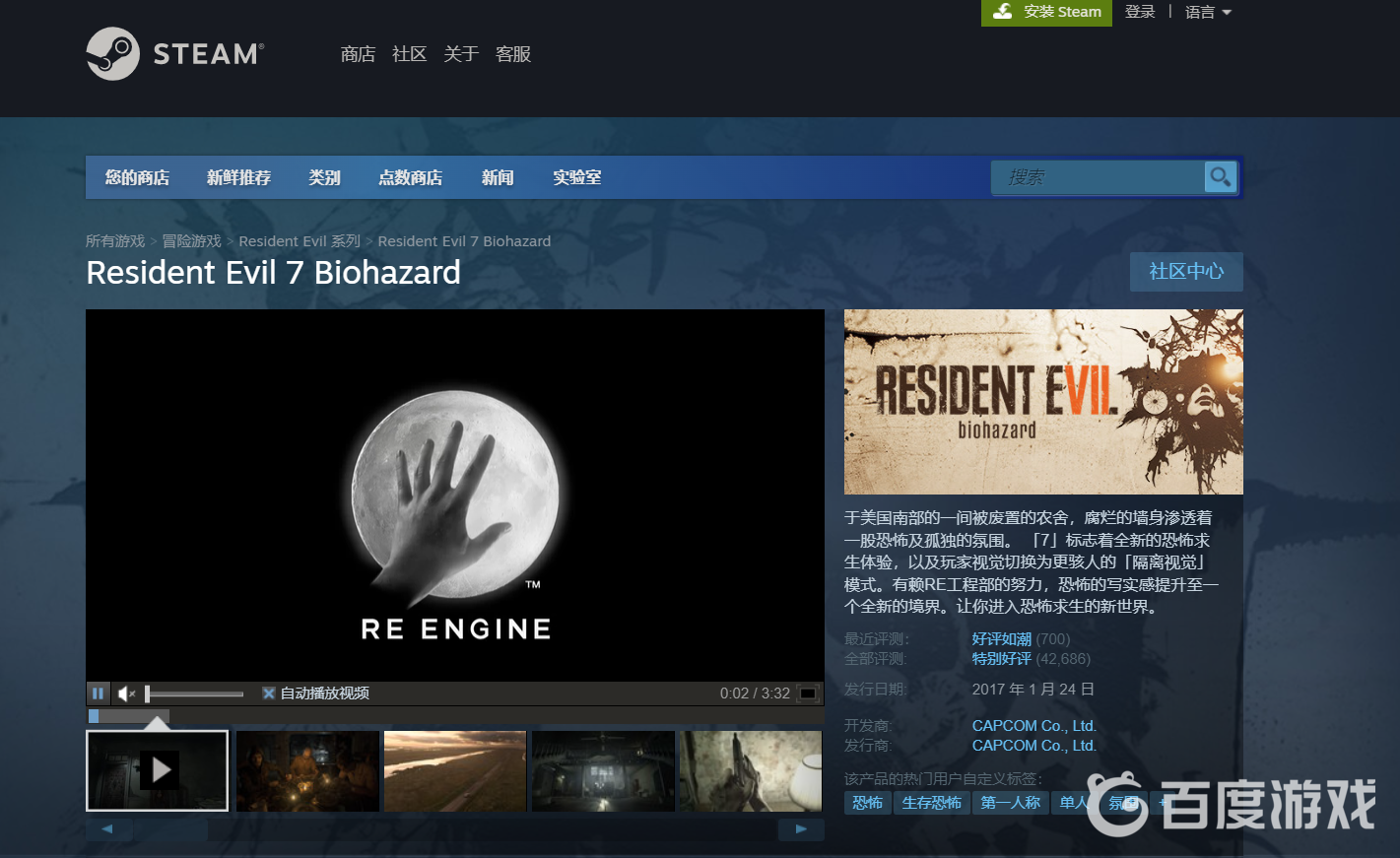Viewport: 1400px width, 858px height.
Task: Click into the 搜索 search field
Action: 1097,177
